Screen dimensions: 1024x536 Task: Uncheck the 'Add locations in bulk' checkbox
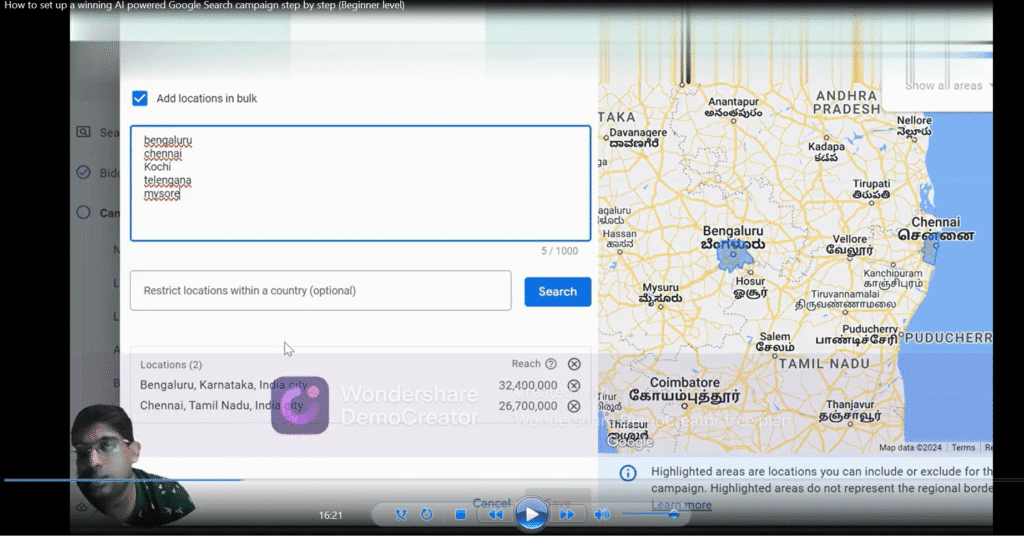coord(140,98)
